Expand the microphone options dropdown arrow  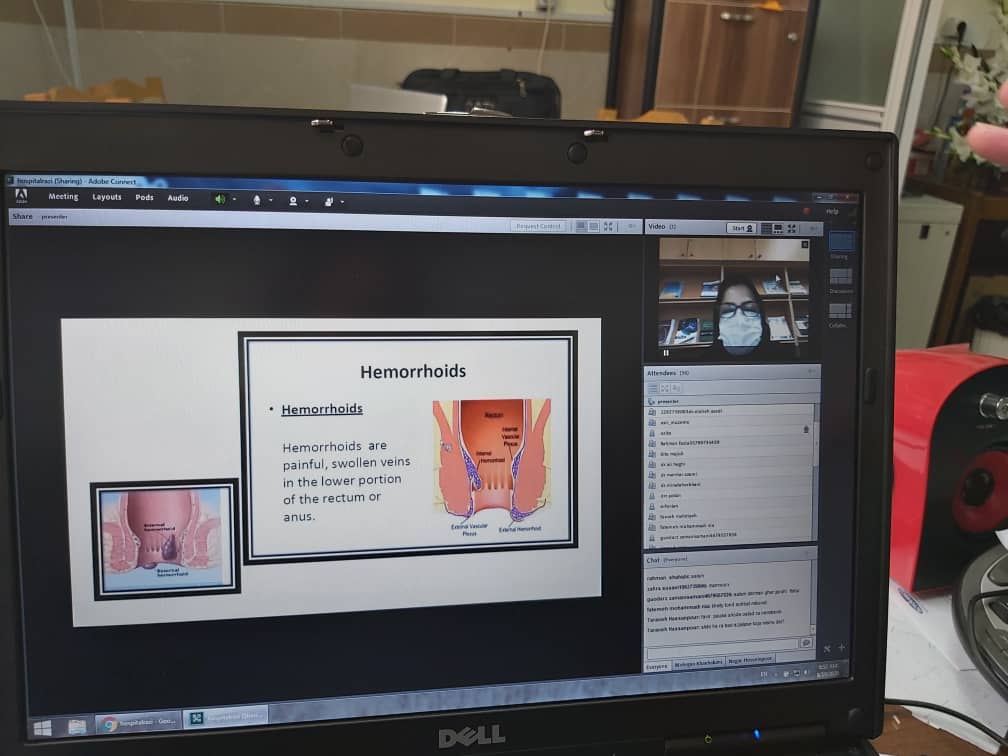click(x=271, y=201)
